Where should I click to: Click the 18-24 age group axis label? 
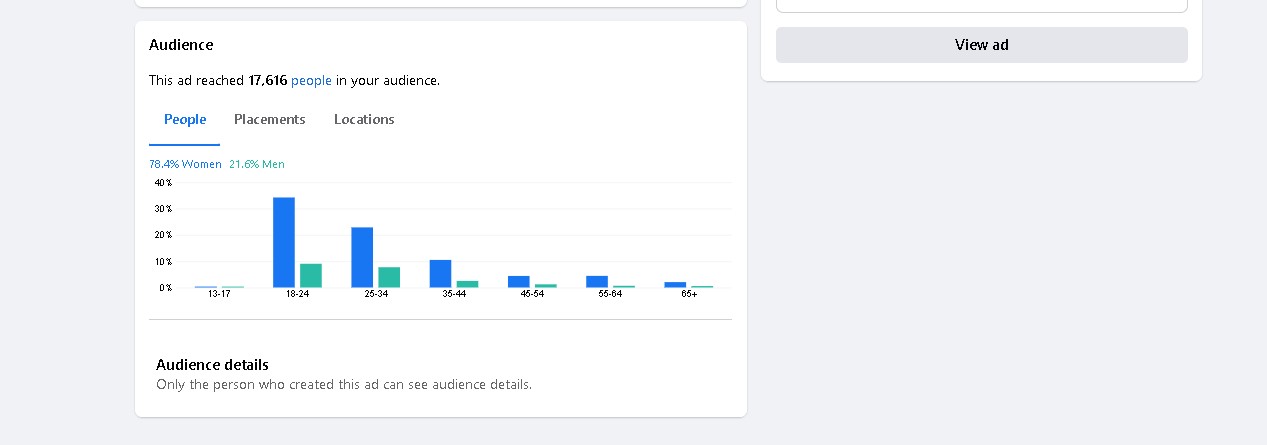[297, 294]
